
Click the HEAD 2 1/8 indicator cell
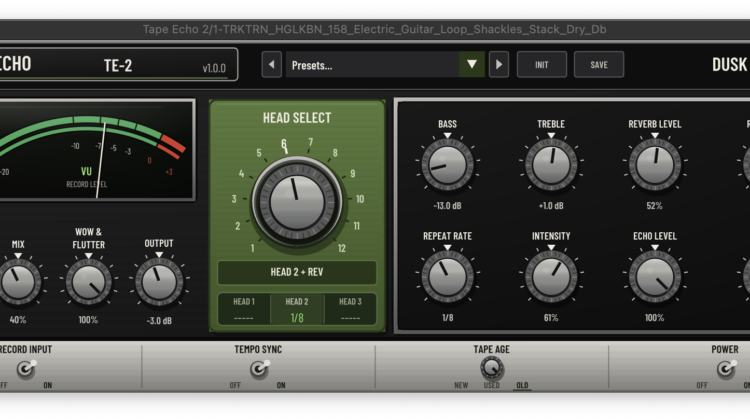click(297, 309)
